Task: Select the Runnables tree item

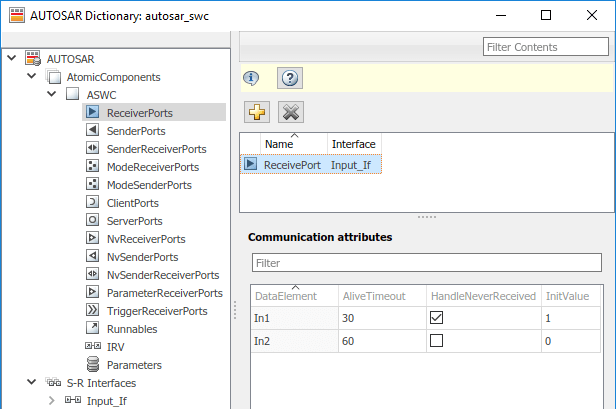Action: [x=131, y=329]
